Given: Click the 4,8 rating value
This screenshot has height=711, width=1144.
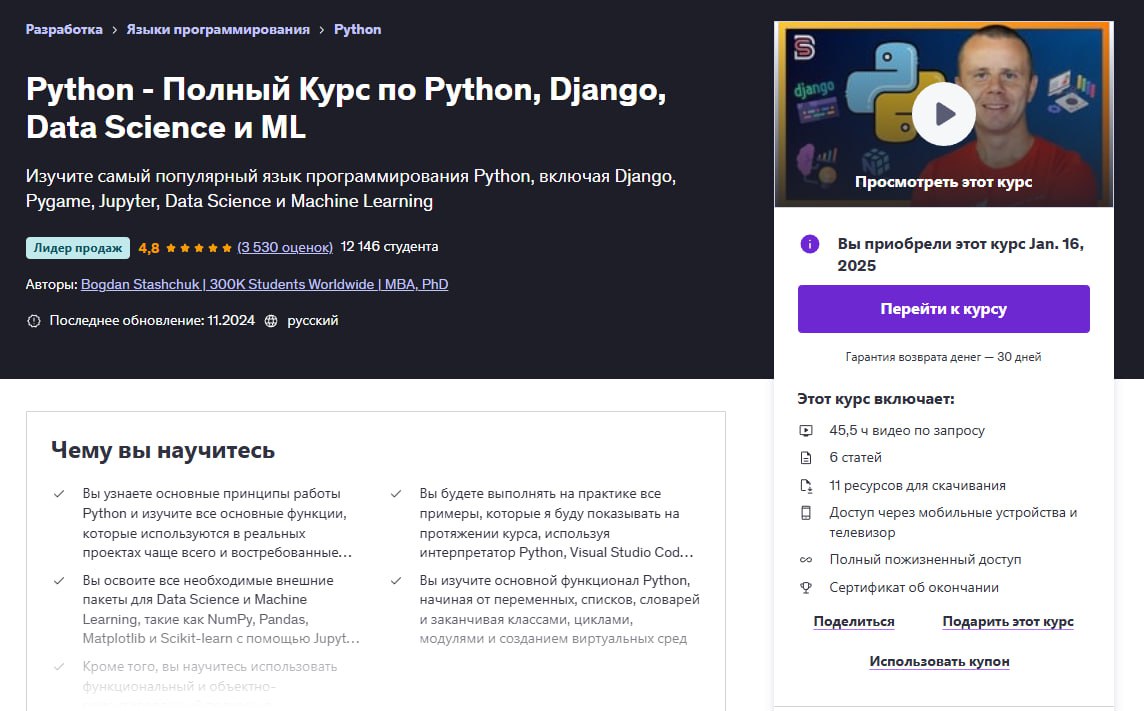Looking at the screenshot, I should pos(149,248).
